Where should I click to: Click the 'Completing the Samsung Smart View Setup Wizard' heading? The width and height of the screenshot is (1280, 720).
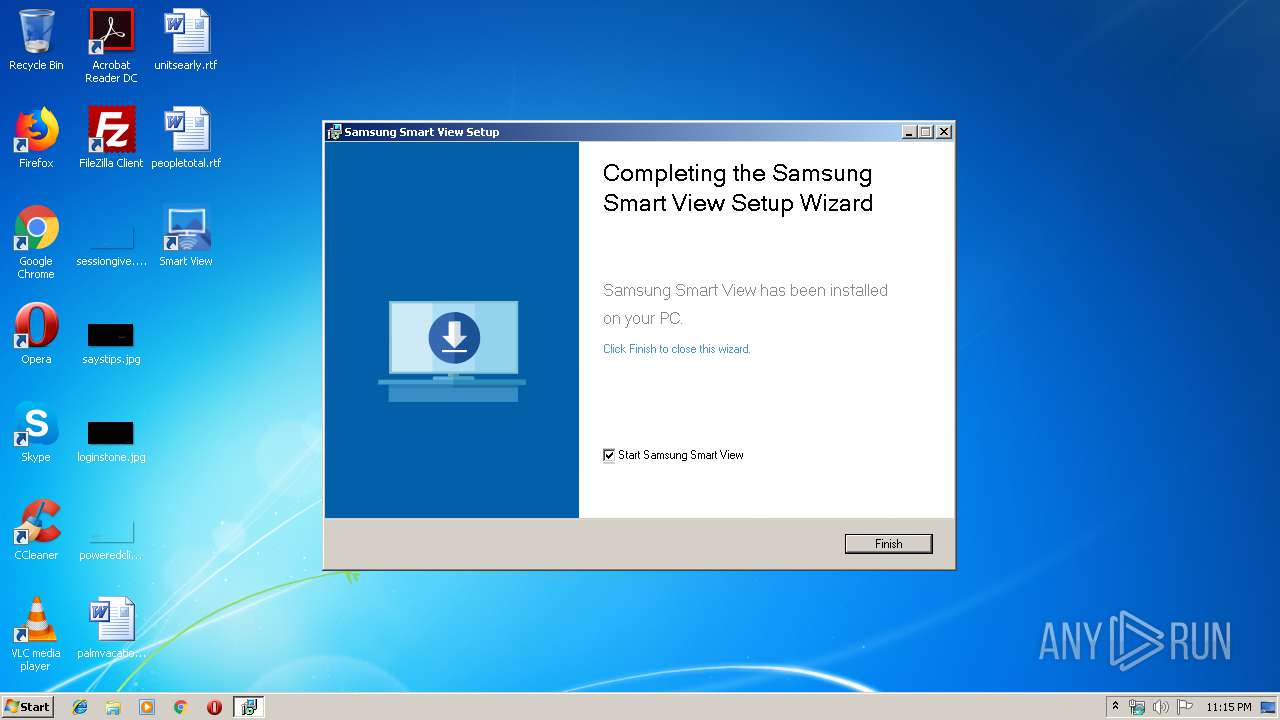[738, 188]
